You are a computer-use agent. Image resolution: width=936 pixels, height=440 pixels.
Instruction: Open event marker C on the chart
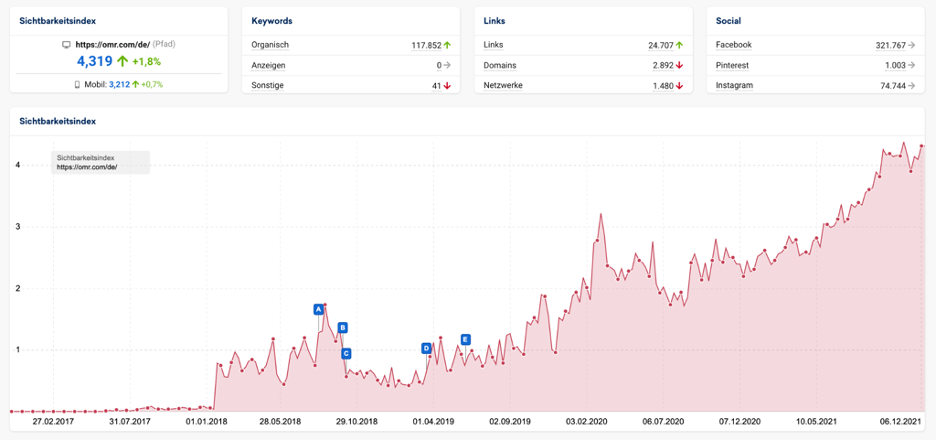point(346,353)
